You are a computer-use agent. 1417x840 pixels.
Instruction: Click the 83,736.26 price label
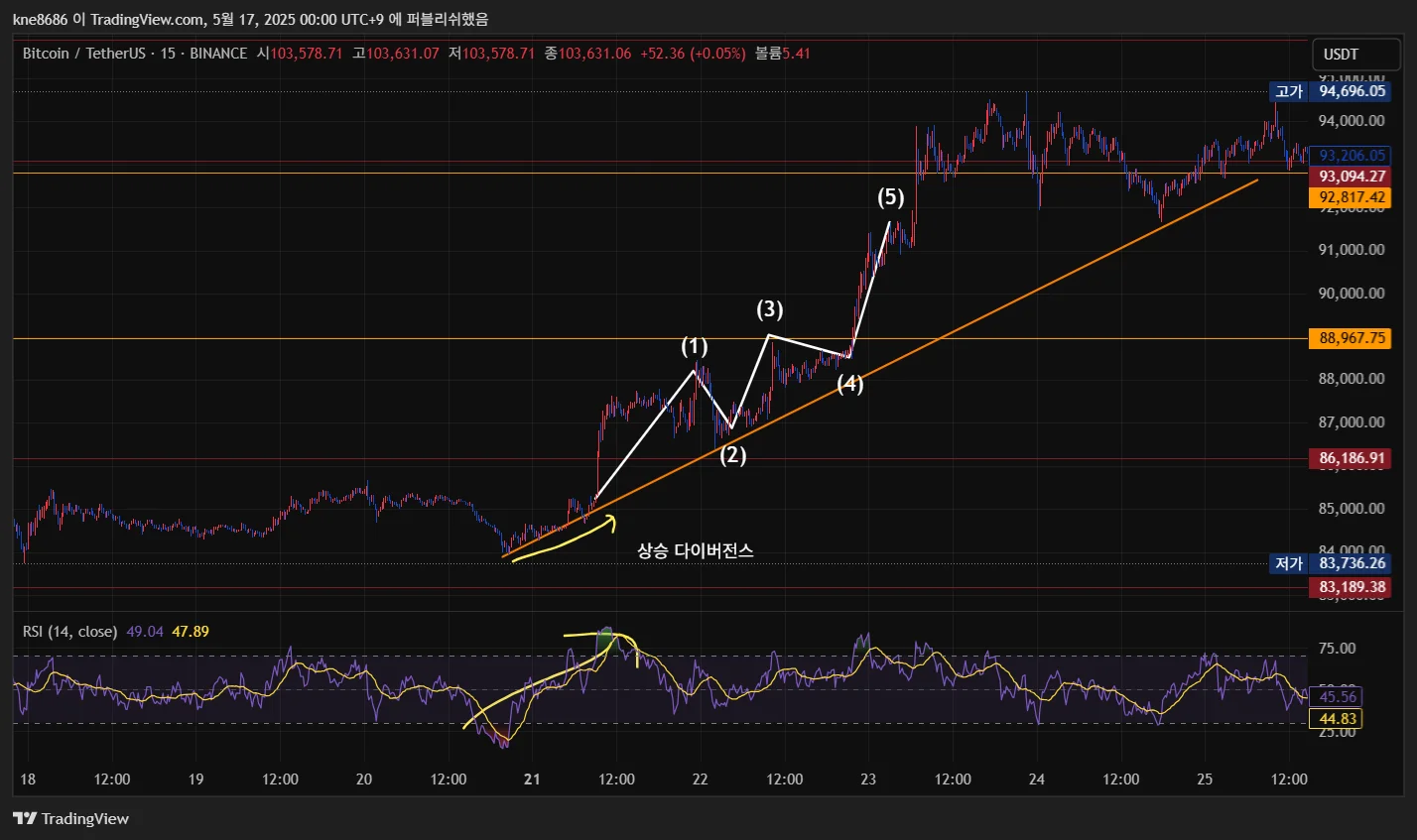click(x=1351, y=563)
